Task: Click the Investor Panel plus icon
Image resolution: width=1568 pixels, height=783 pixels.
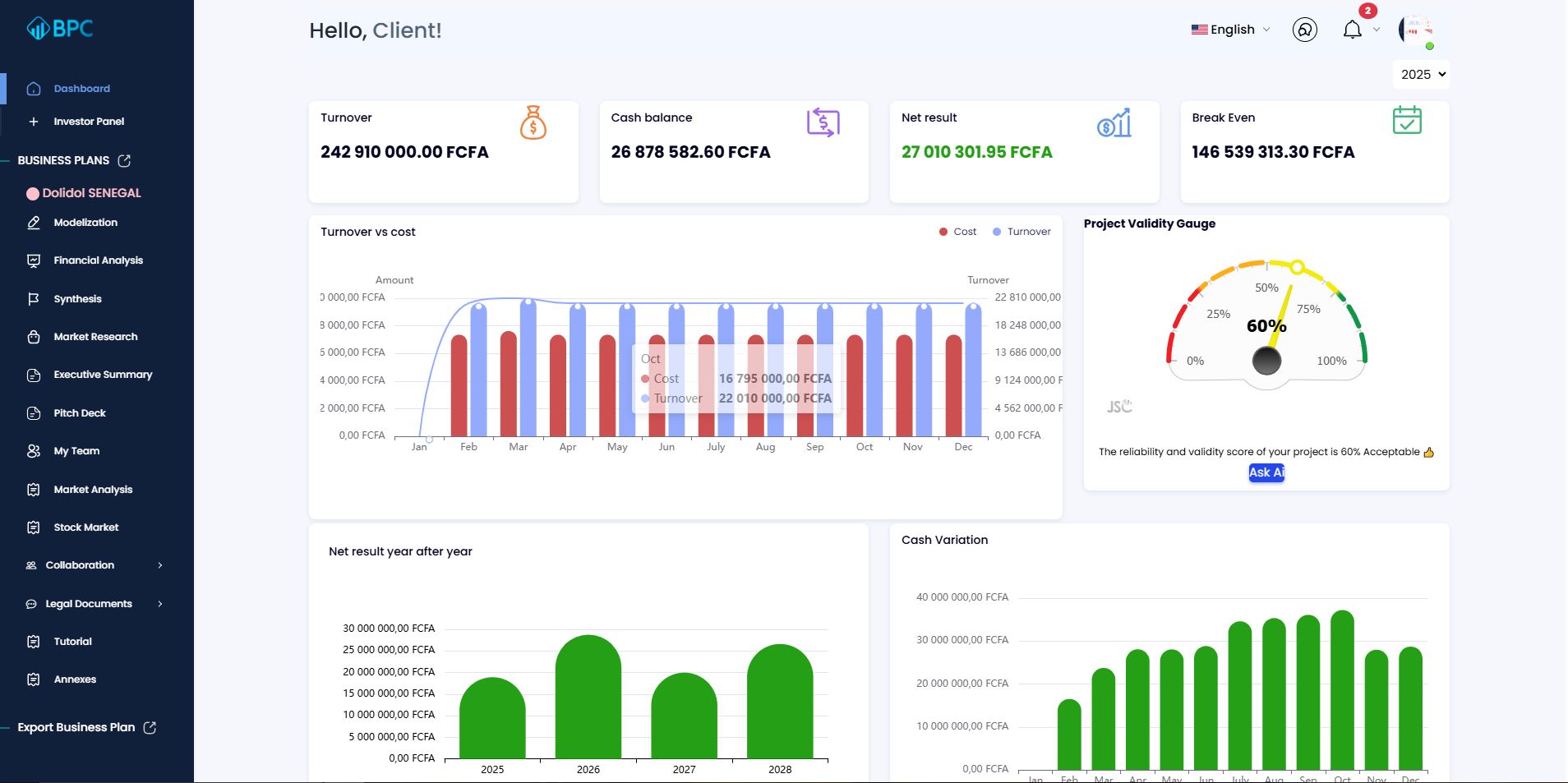Action: point(33,121)
